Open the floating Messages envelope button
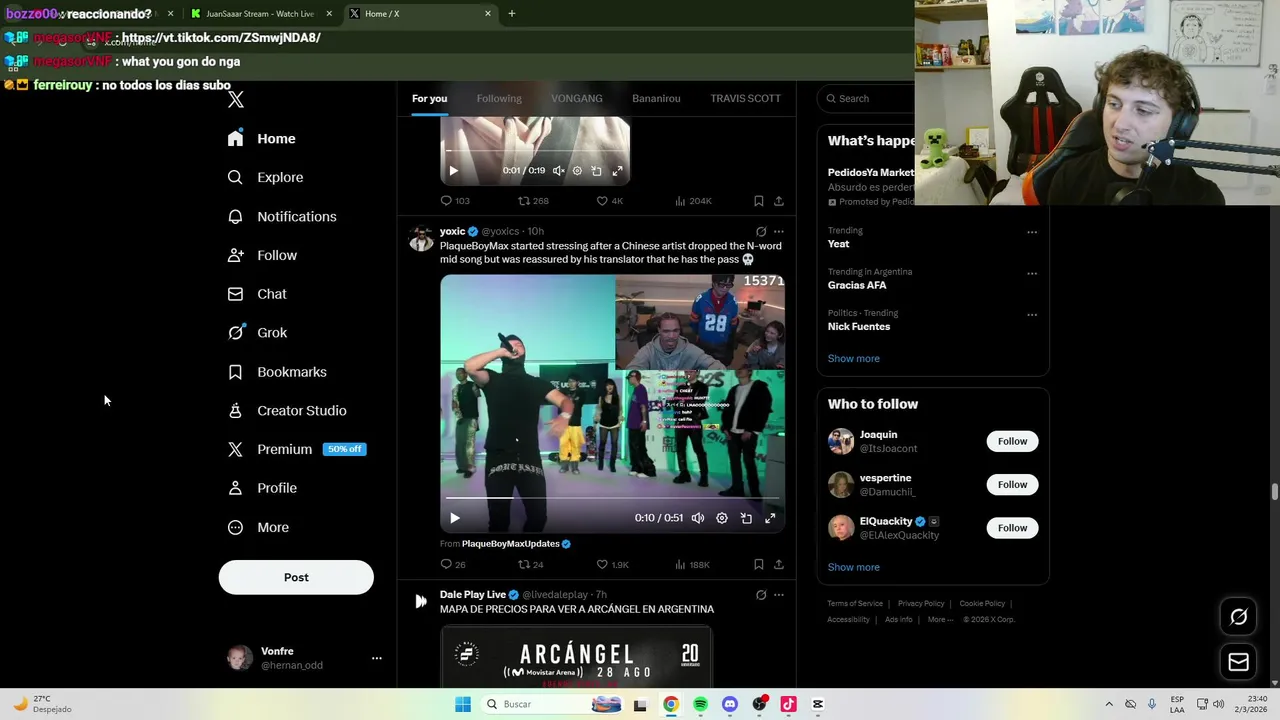Viewport: 1280px width, 720px height. click(1239, 662)
